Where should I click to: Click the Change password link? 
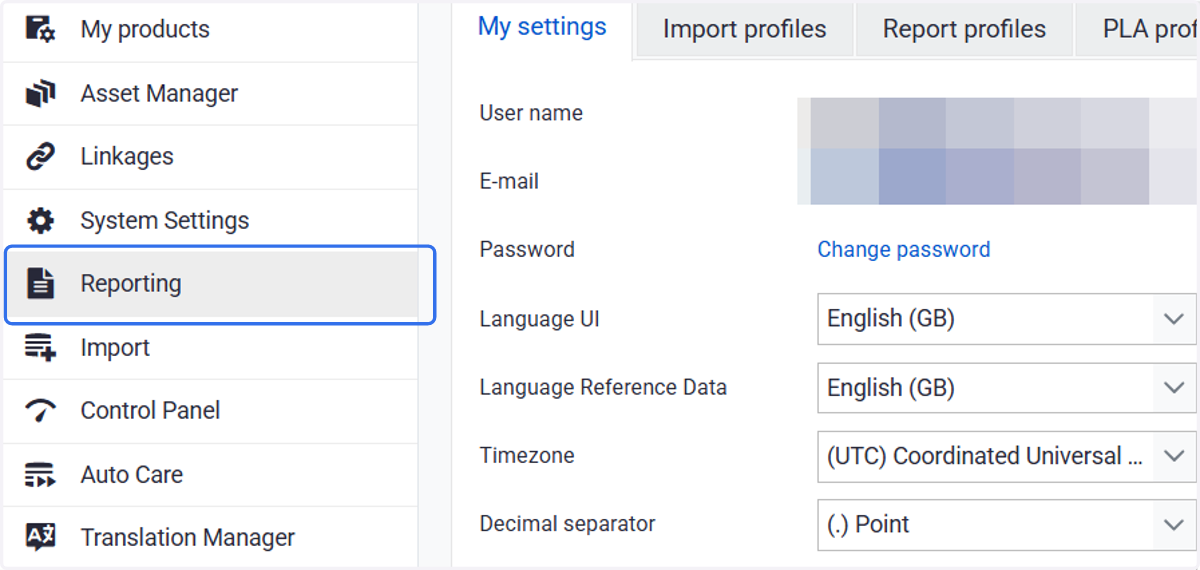[x=904, y=250]
